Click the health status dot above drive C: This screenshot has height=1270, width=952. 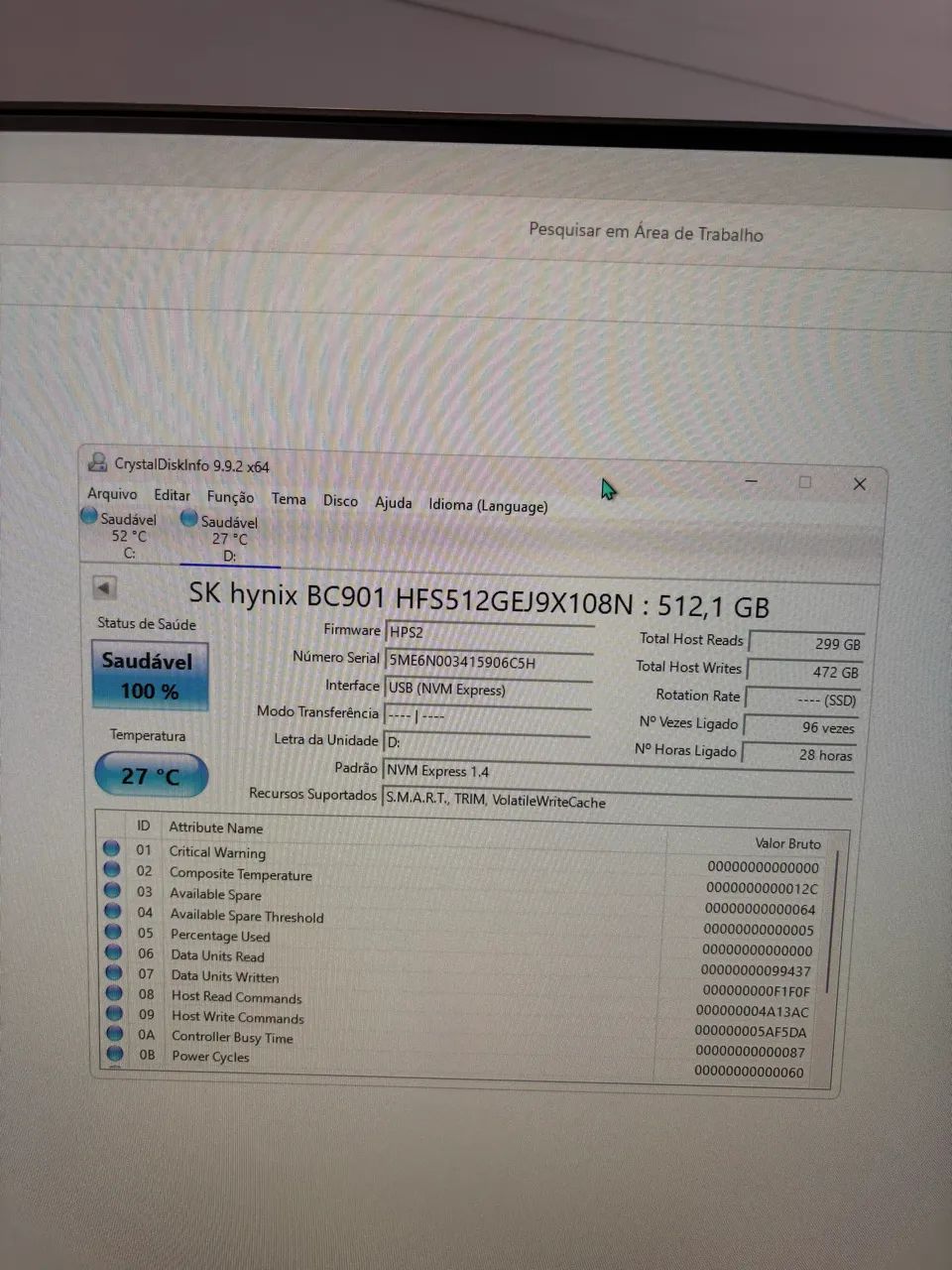[x=89, y=516]
